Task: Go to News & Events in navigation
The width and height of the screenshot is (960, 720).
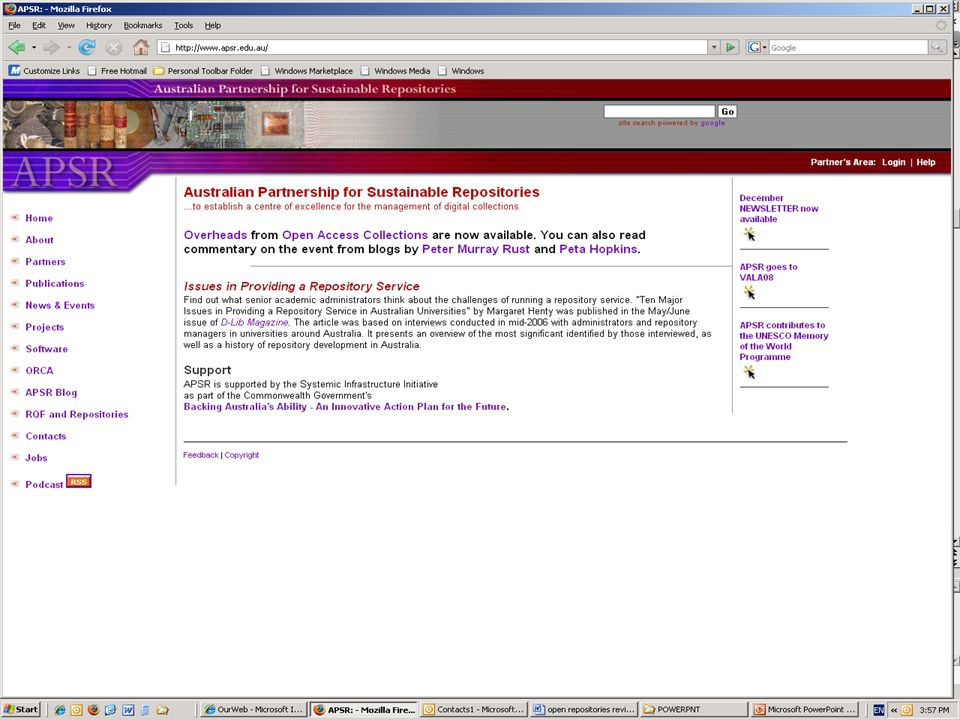Action: 60,305
